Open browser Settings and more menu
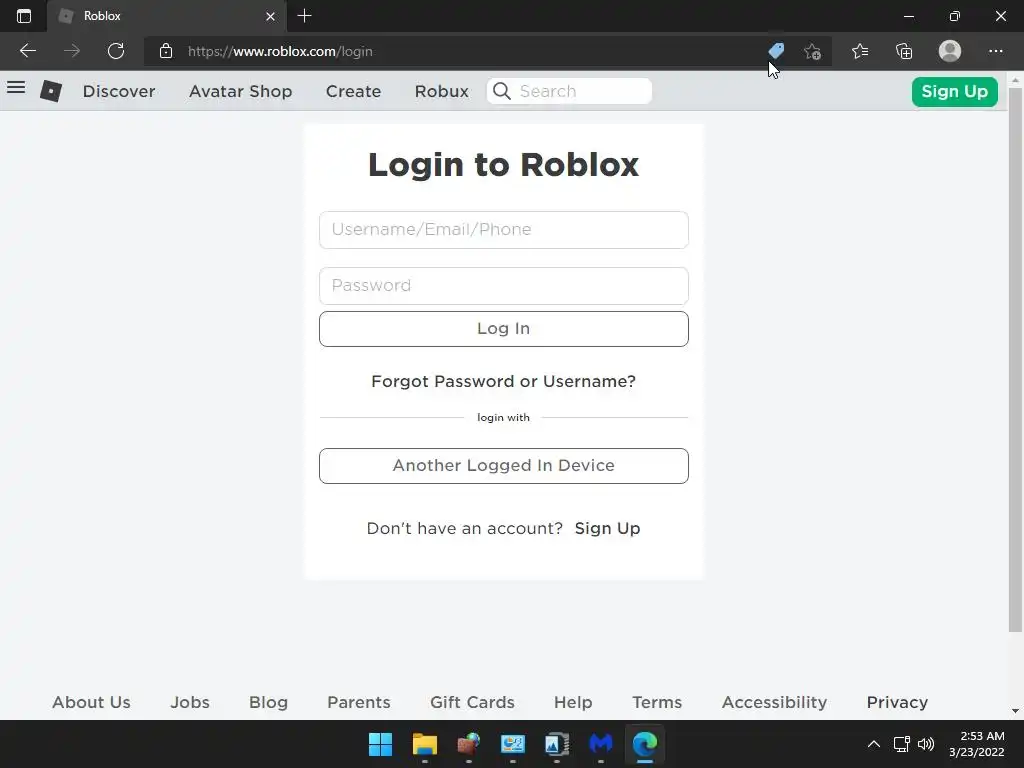 (995, 51)
